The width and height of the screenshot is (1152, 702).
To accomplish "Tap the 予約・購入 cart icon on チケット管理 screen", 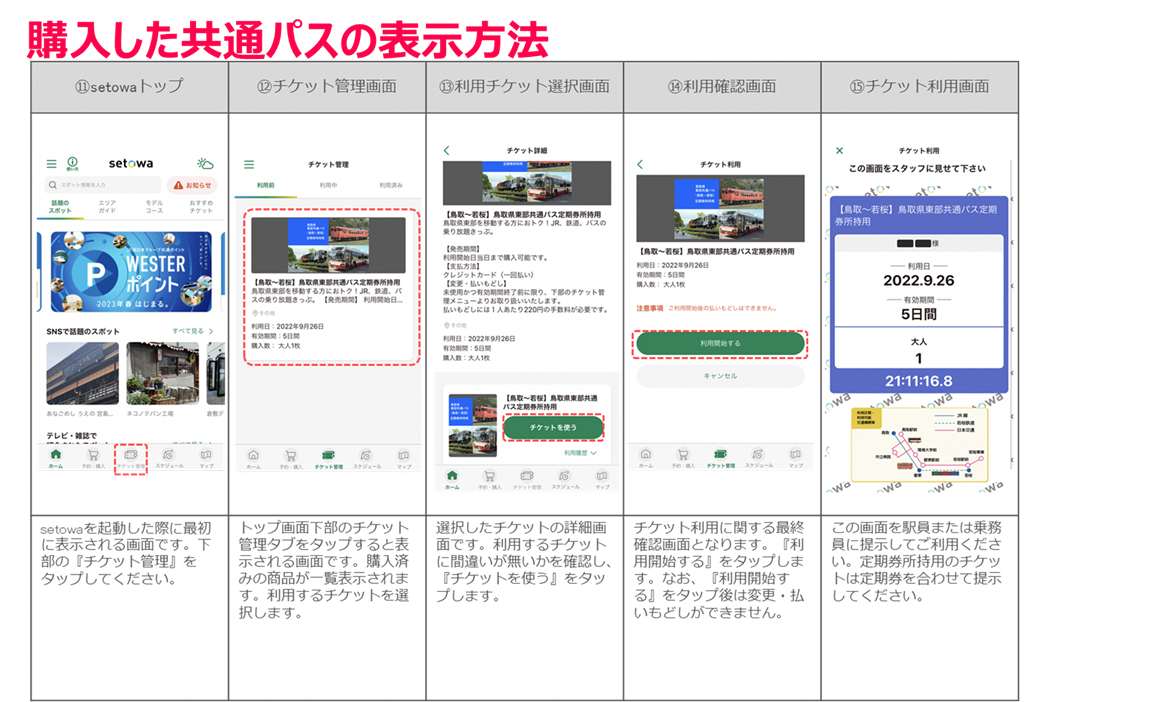I will (x=290, y=460).
